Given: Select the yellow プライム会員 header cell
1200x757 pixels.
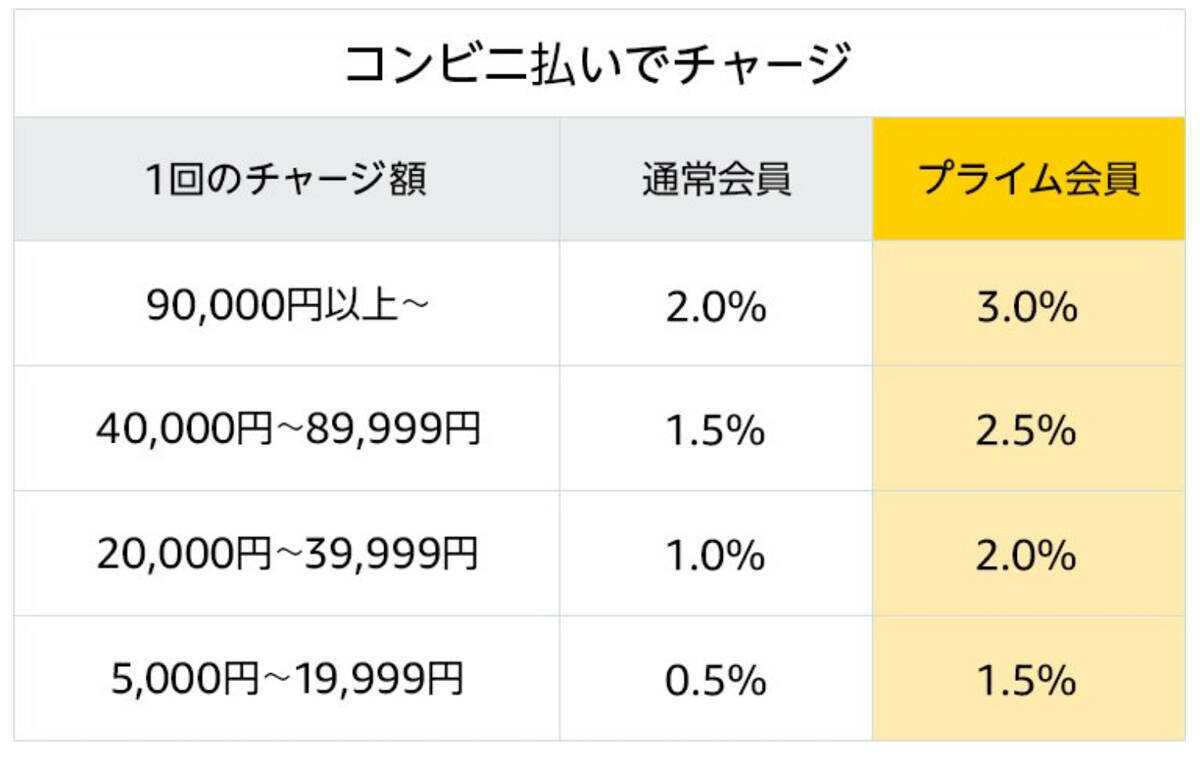Looking at the screenshot, I should click(1029, 181).
